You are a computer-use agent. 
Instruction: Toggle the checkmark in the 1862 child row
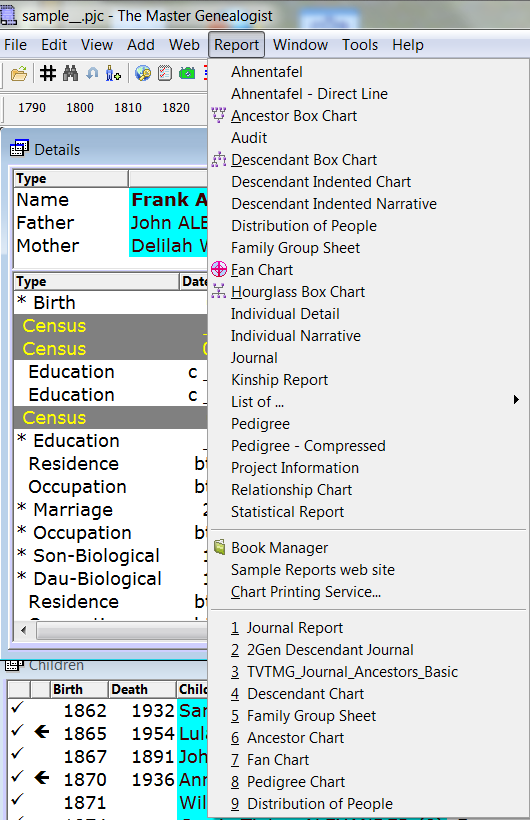(x=17, y=708)
